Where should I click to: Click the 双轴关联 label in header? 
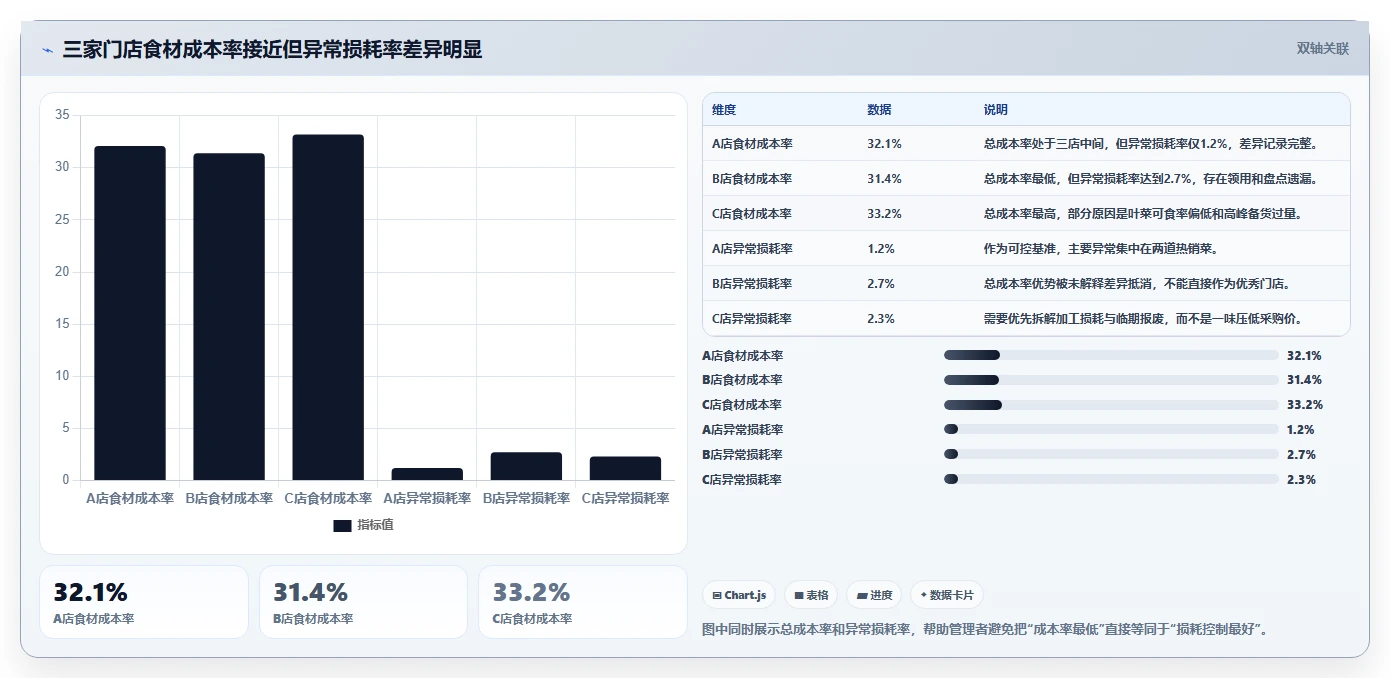1322,49
